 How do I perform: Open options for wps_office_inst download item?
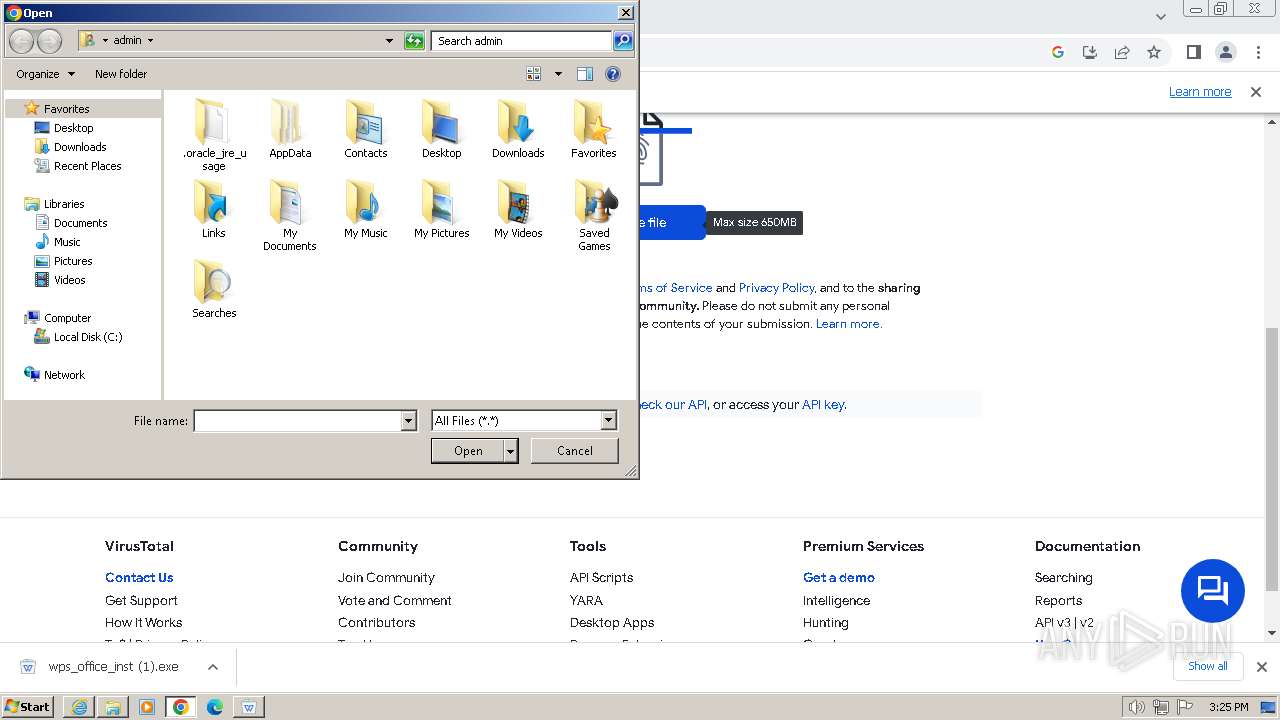213,667
